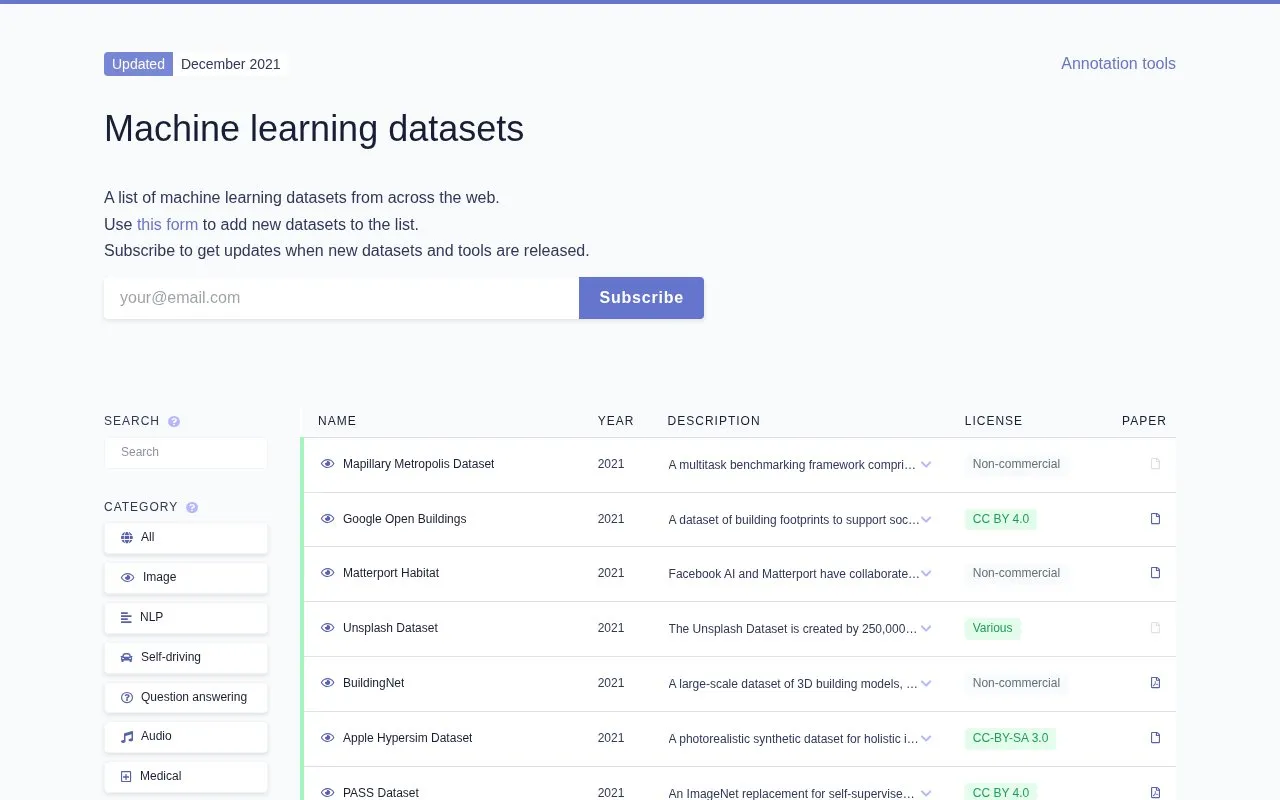Open the paper icon for Matterport Habitat
Screen dimensions: 1280x800
(1155, 573)
